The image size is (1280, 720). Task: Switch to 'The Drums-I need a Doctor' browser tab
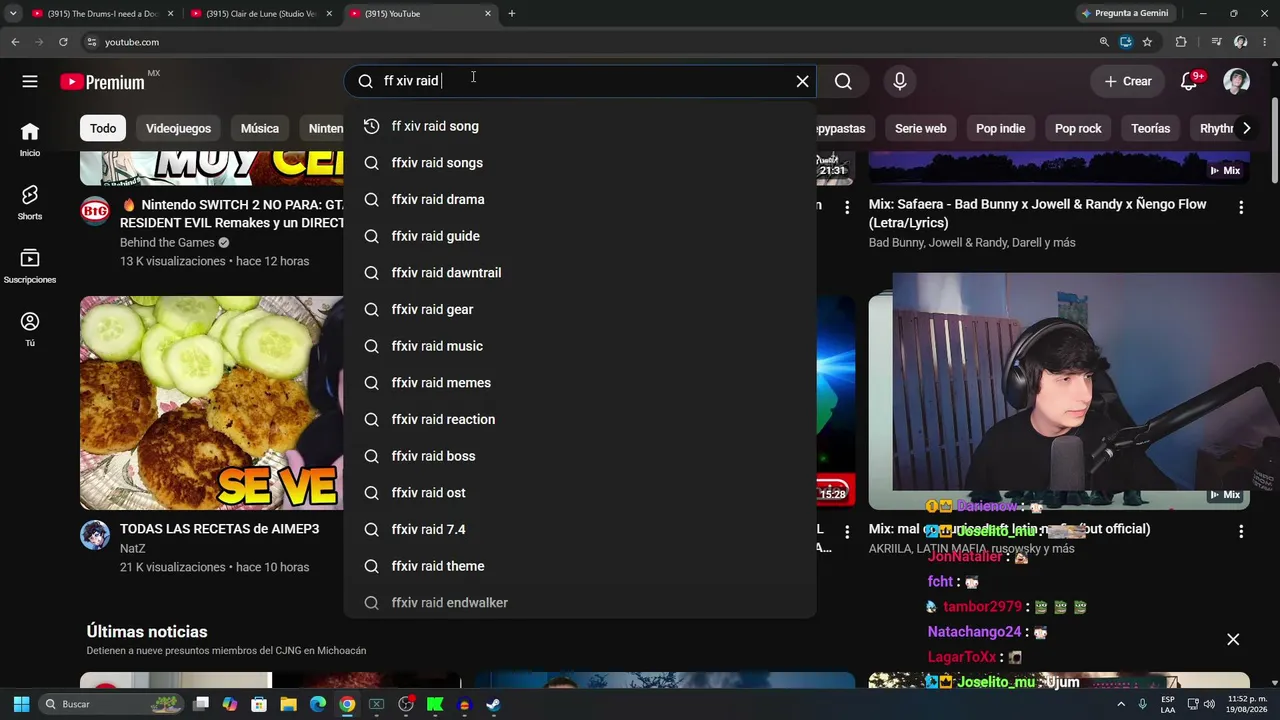tap(102, 14)
